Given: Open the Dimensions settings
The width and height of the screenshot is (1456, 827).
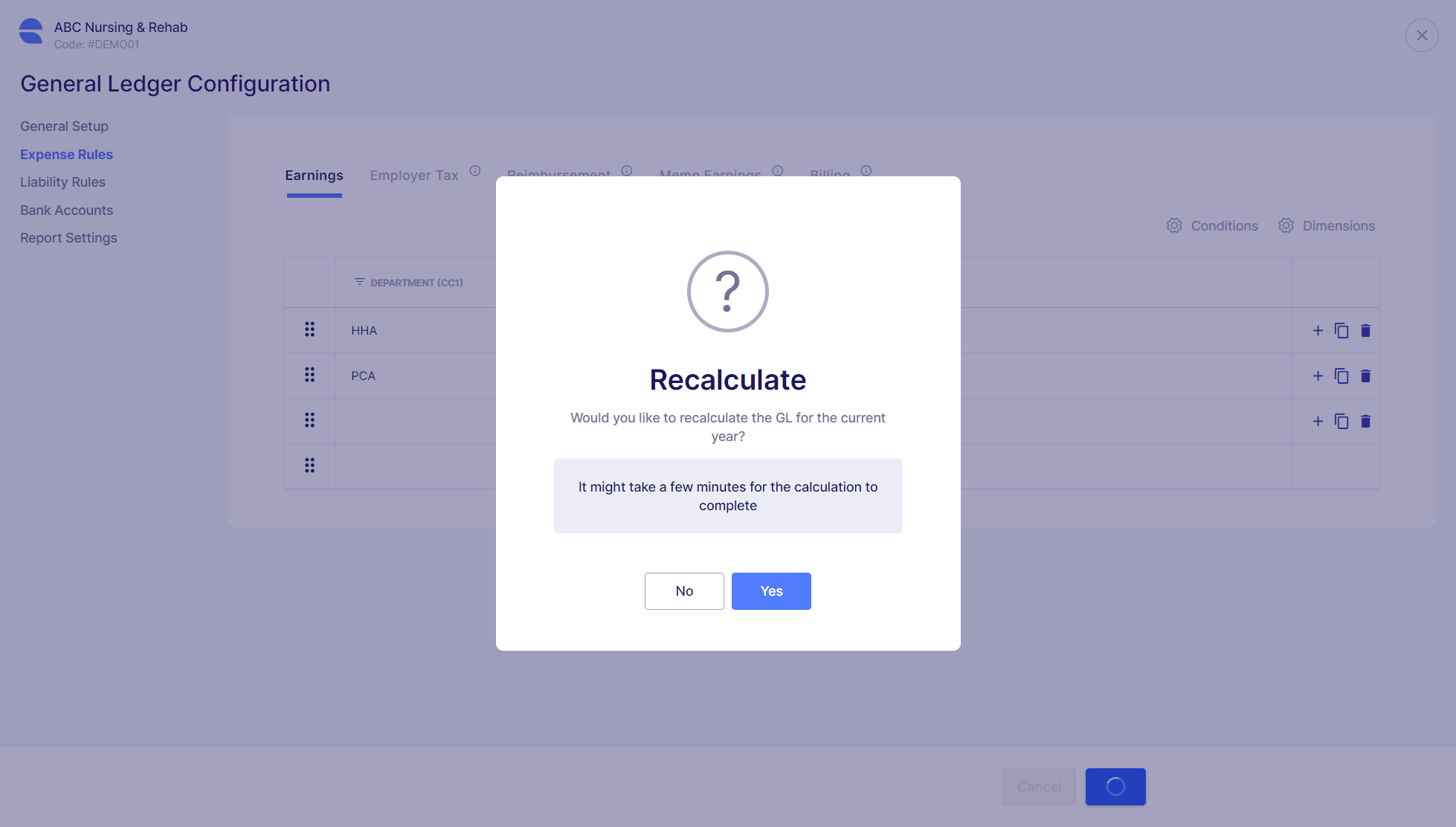Looking at the screenshot, I should point(1327,225).
